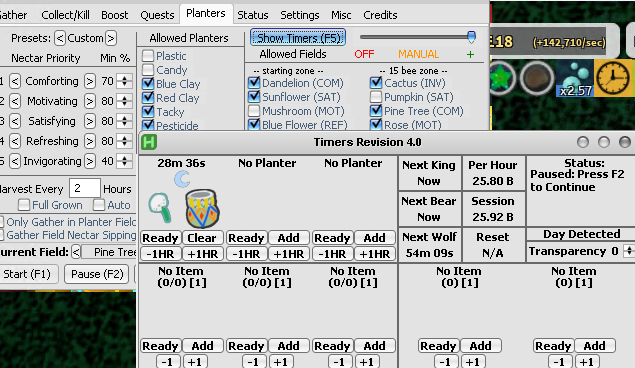Screen dimensions: 635x368
Task: Click +1HR under first planter
Action: (x=202, y=254)
